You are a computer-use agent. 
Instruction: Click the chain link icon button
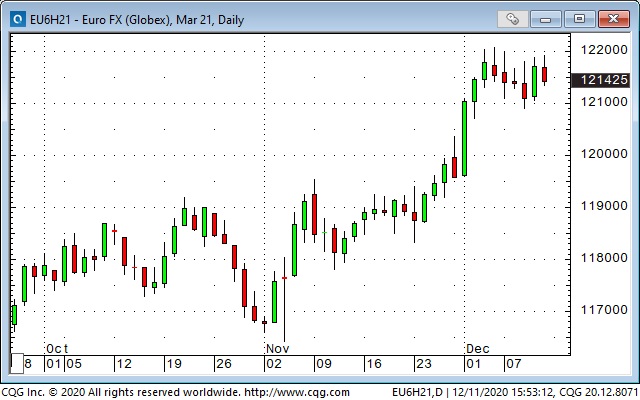[513, 19]
